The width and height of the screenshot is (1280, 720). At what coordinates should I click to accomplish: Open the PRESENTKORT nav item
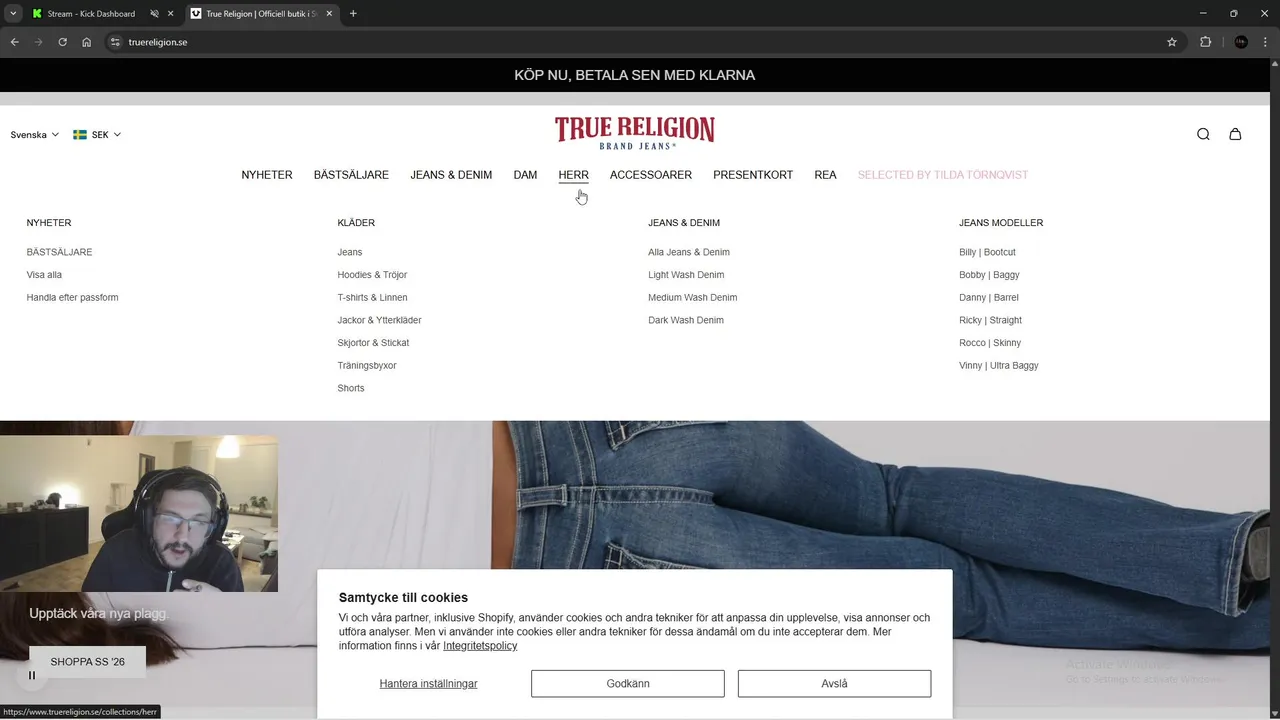click(x=753, y=175)
